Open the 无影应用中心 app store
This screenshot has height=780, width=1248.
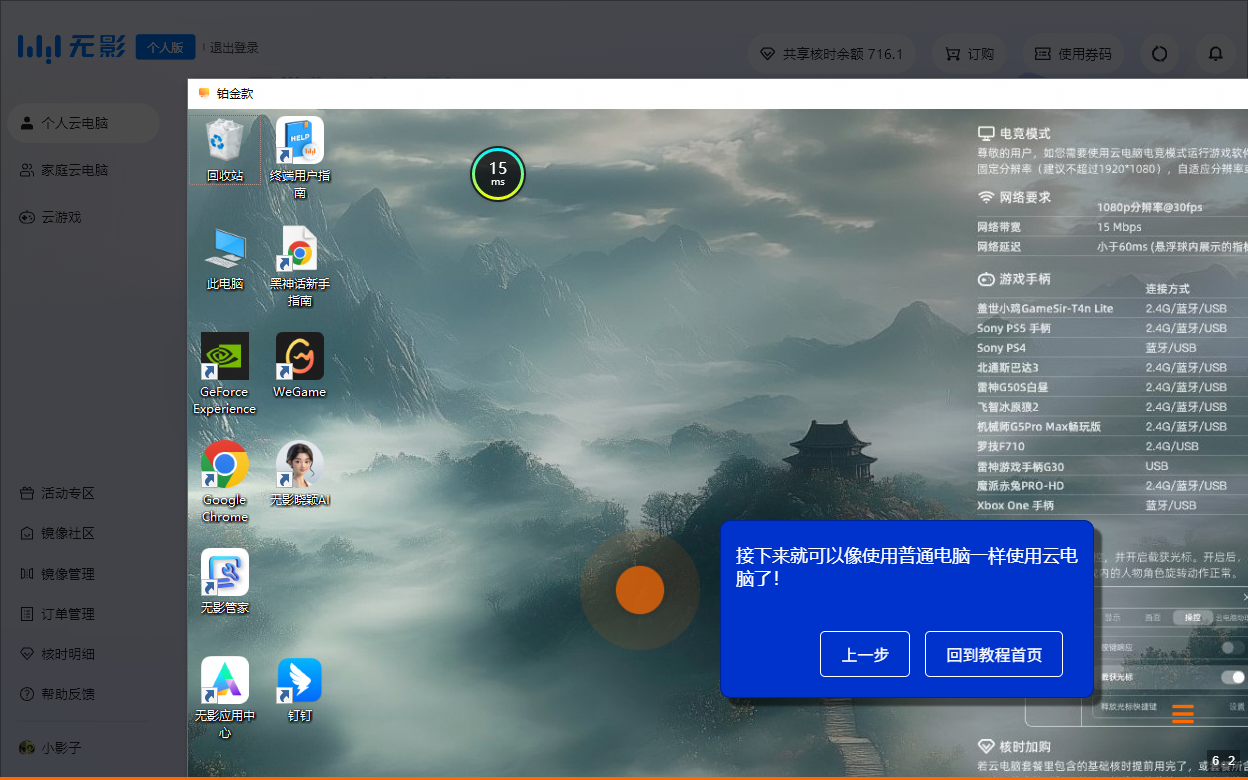(224, 680)
